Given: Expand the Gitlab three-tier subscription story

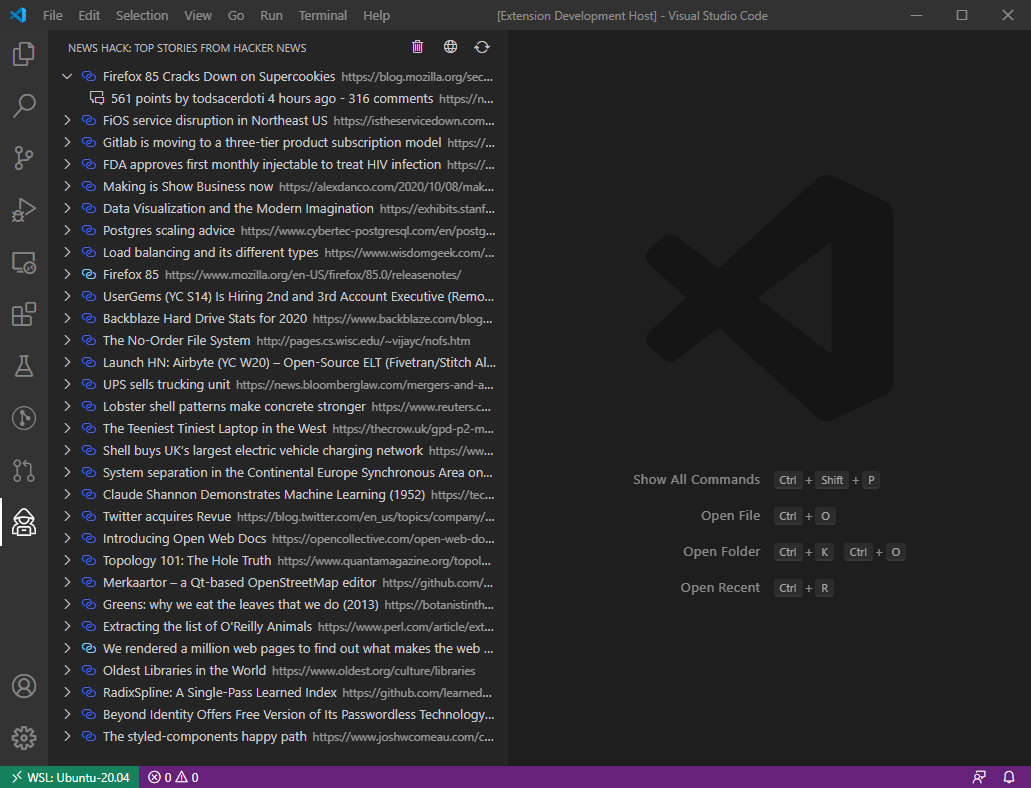Looking at the screenshot, I should [x=67, y=143].
